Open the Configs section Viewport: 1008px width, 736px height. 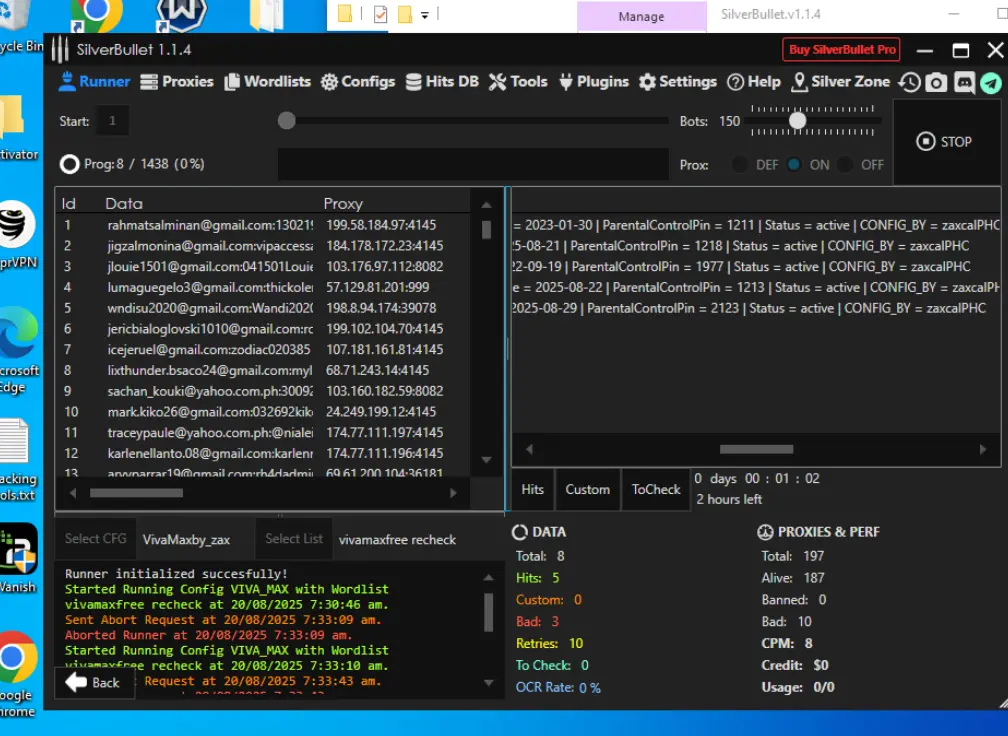(358, 82)
